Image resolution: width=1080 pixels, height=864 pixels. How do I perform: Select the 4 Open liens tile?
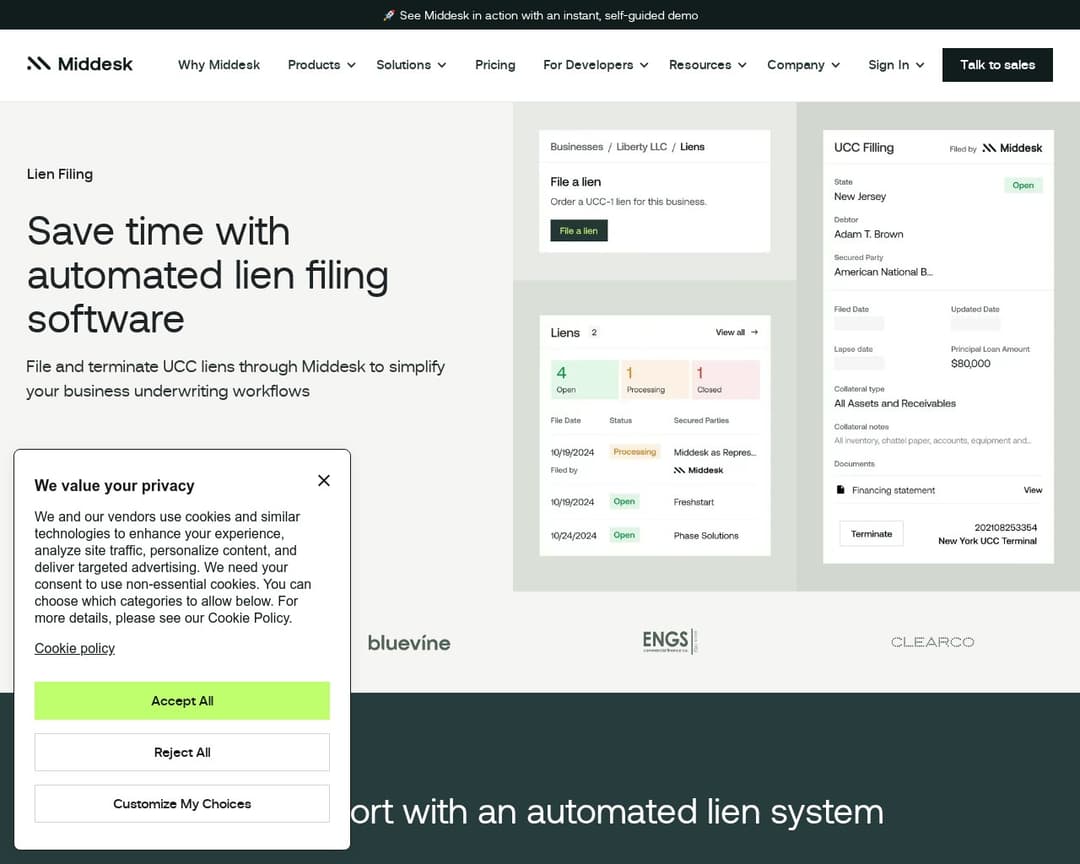584,380
